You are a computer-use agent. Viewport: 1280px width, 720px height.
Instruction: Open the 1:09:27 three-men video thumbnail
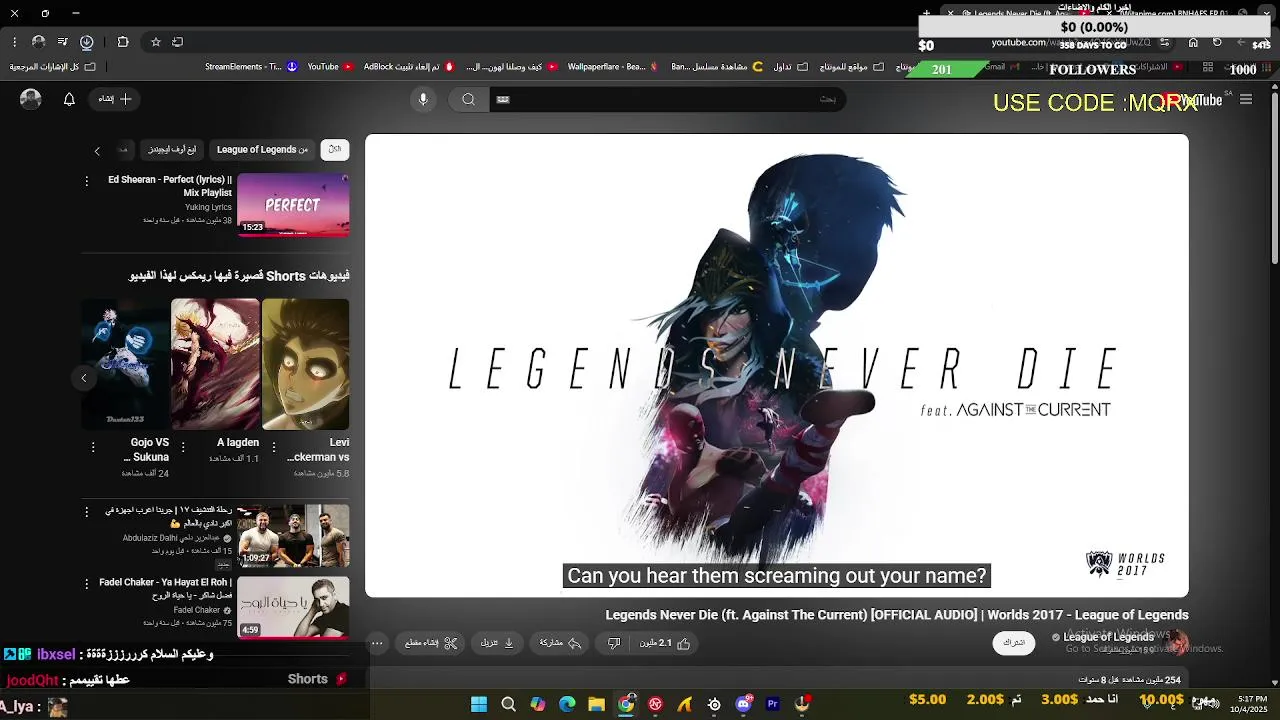(293, 536)
